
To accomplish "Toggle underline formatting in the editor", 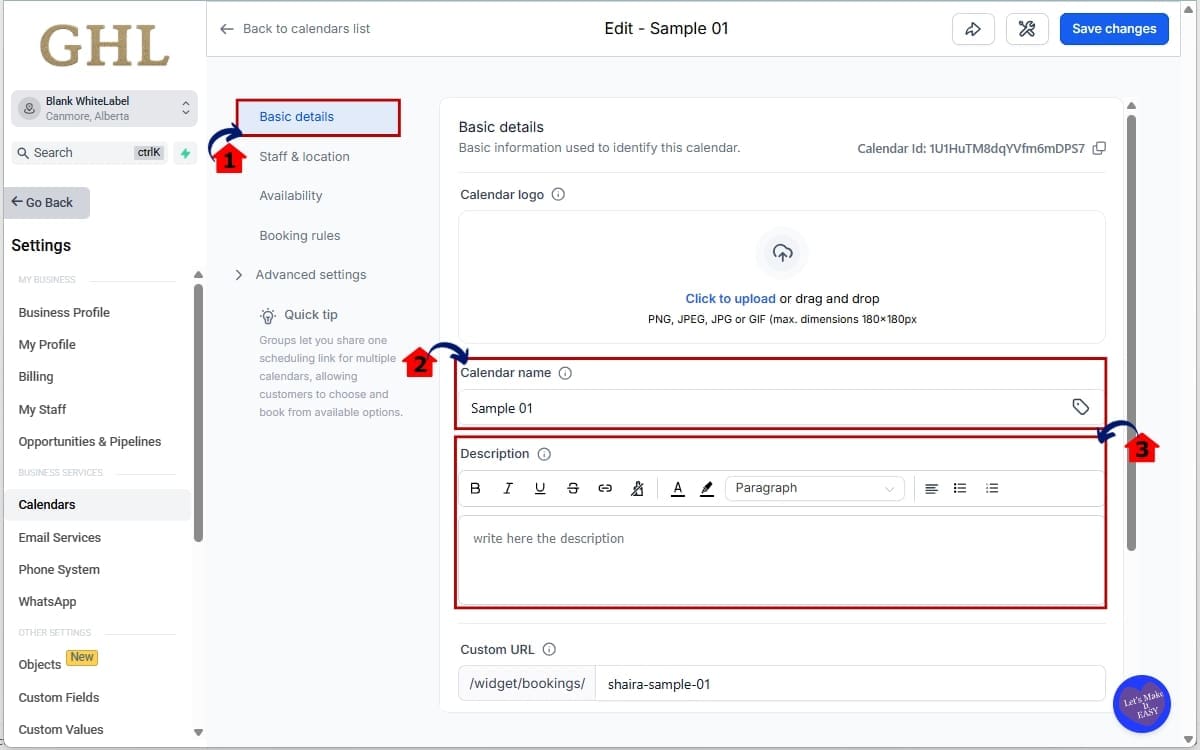I will 540,488.
